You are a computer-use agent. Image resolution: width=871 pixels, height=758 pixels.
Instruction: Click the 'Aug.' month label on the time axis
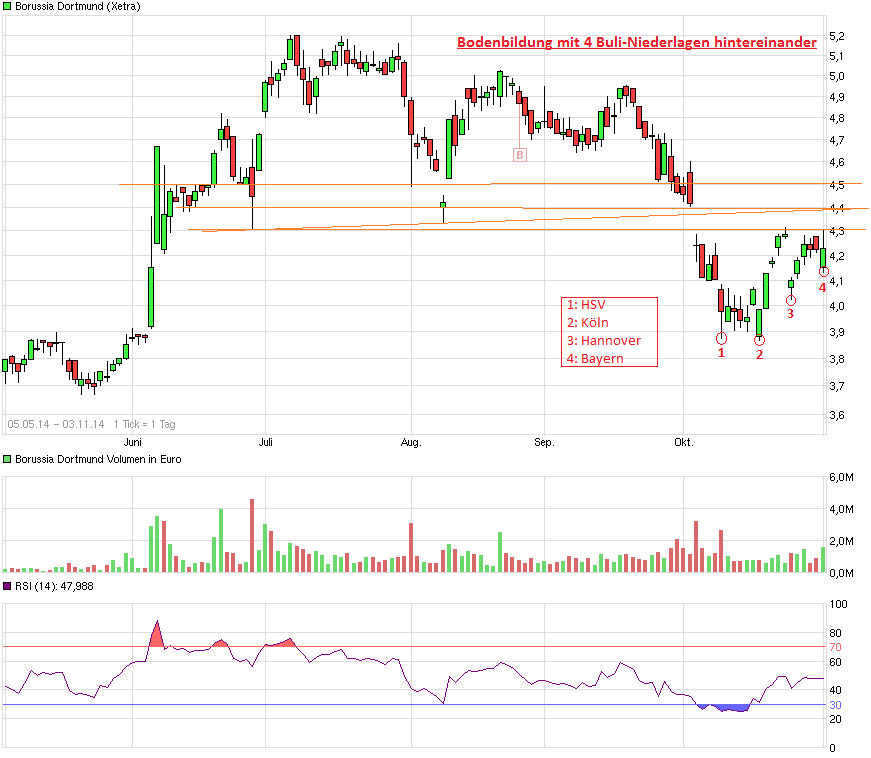[x=412, y=440]
